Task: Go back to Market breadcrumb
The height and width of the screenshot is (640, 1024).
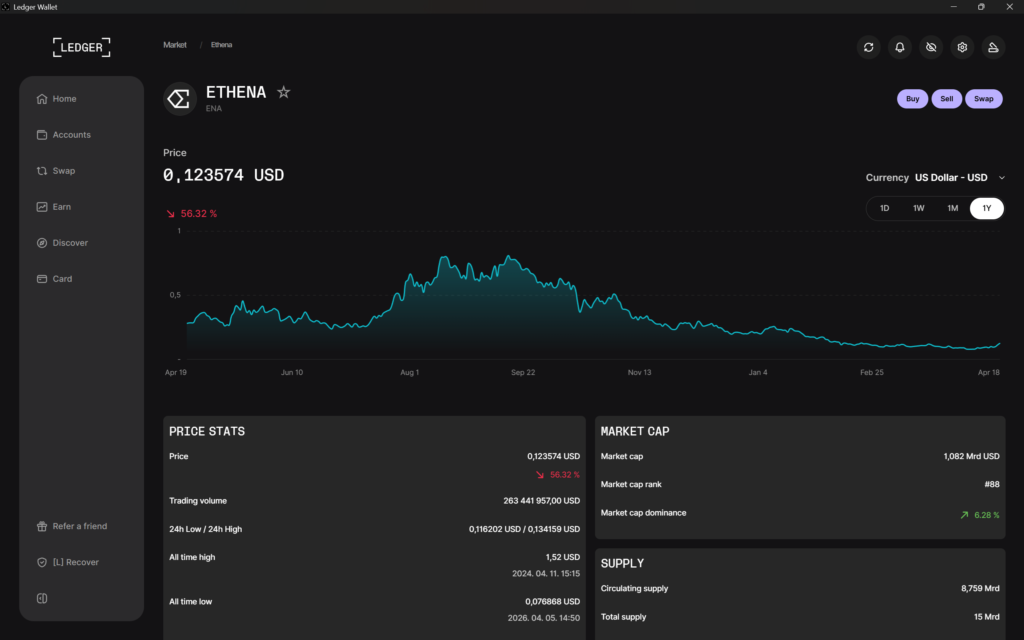Action: click(175, 45)
